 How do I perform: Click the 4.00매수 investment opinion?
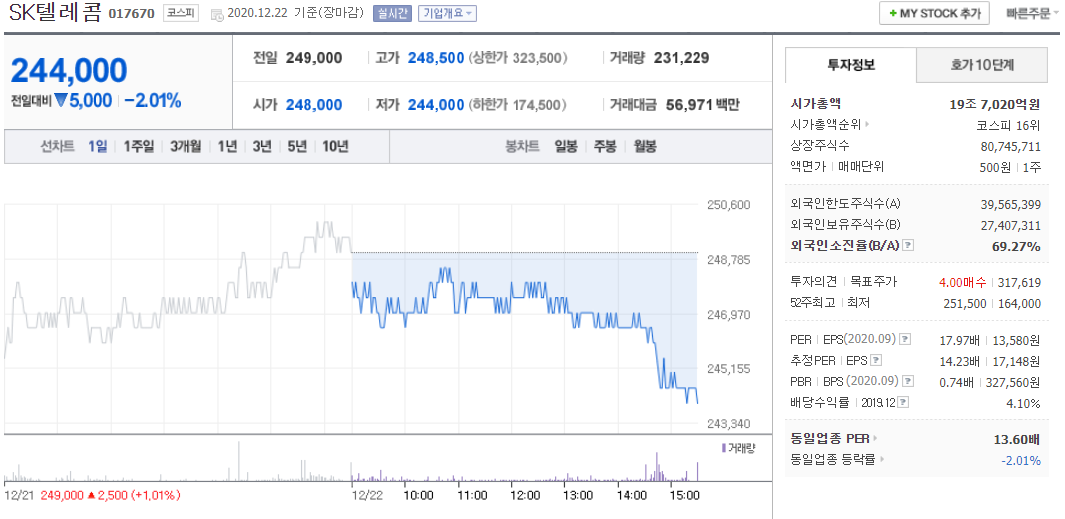click(962, 282)
